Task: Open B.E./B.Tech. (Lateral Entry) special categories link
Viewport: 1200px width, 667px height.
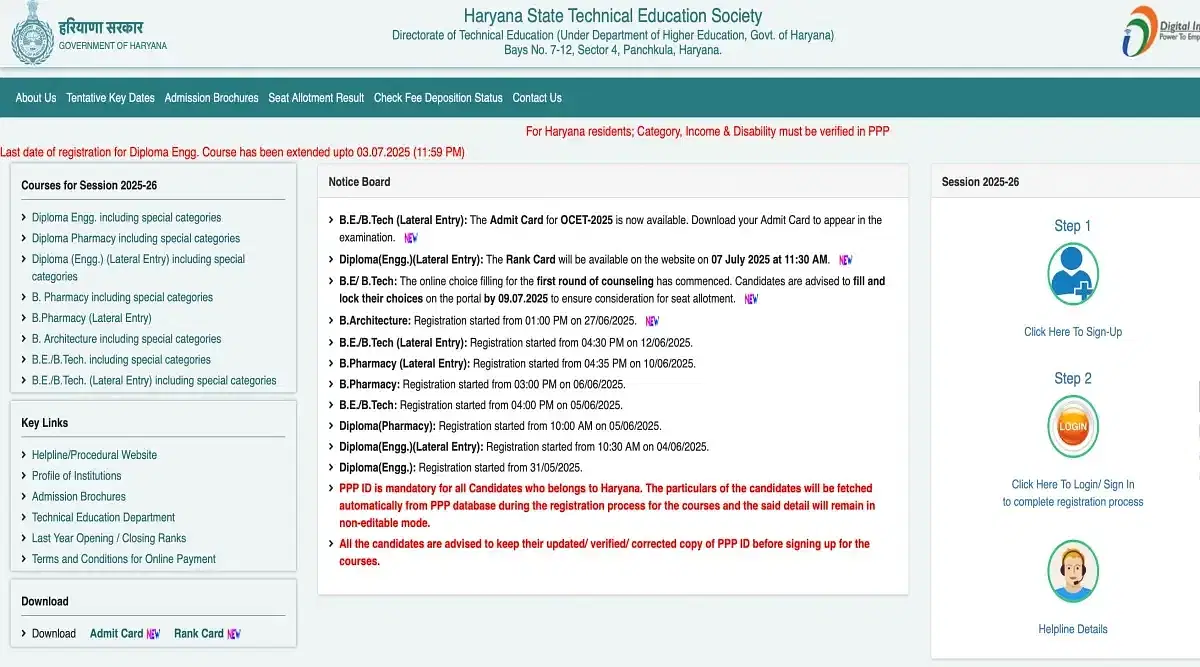Action: coord(154,381)
